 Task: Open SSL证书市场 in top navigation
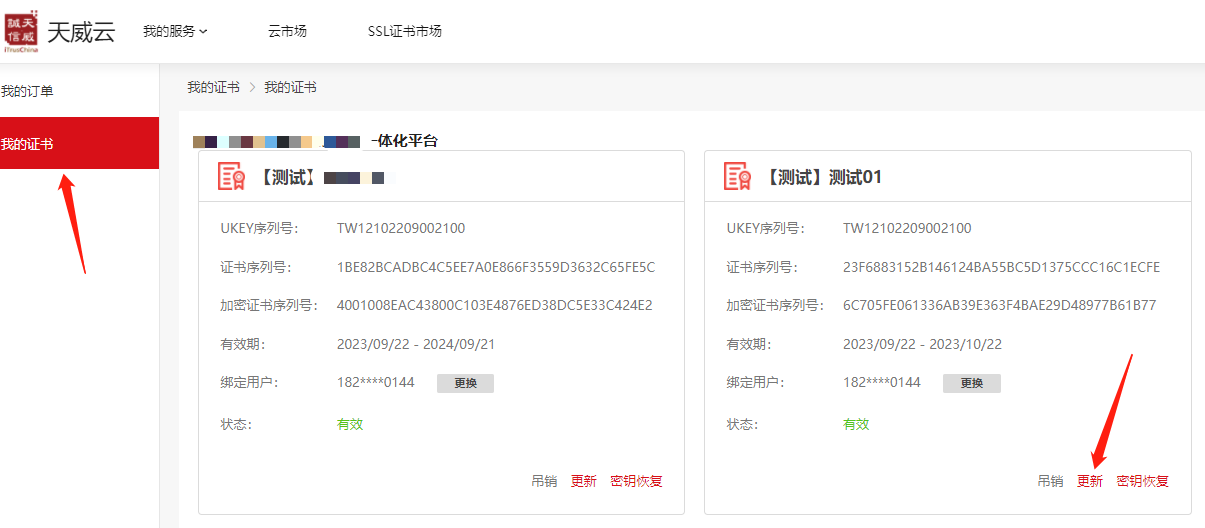pos(404,31)
